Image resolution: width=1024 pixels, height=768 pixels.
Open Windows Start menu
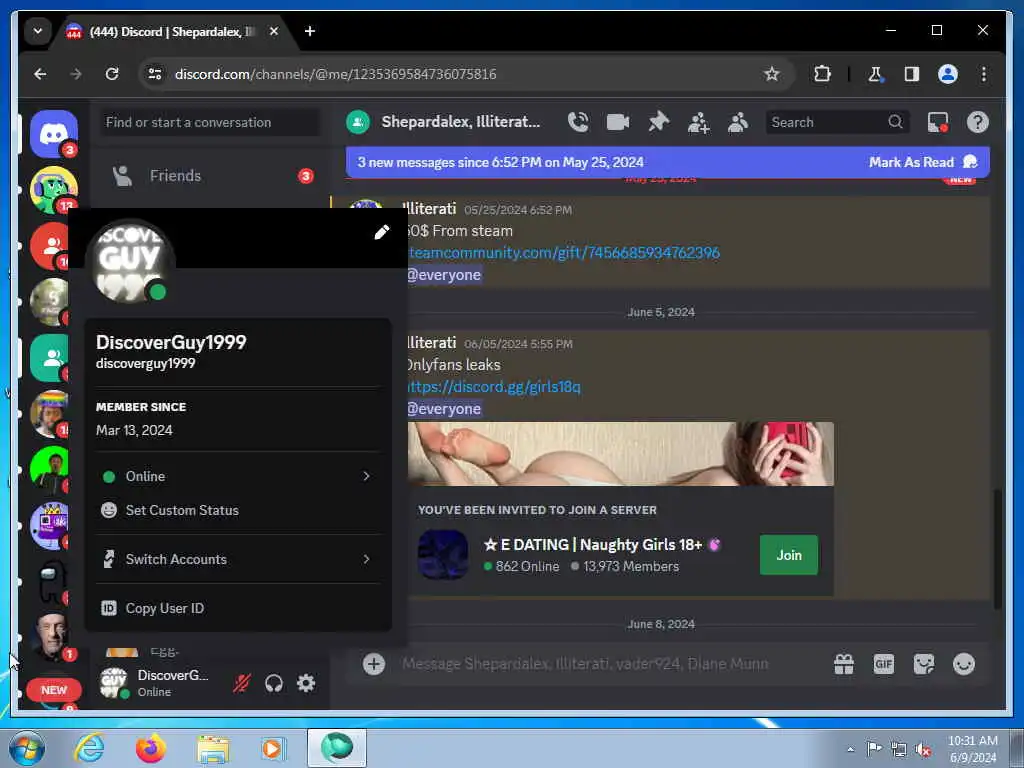pyautogui.click(x=27, y=748)
